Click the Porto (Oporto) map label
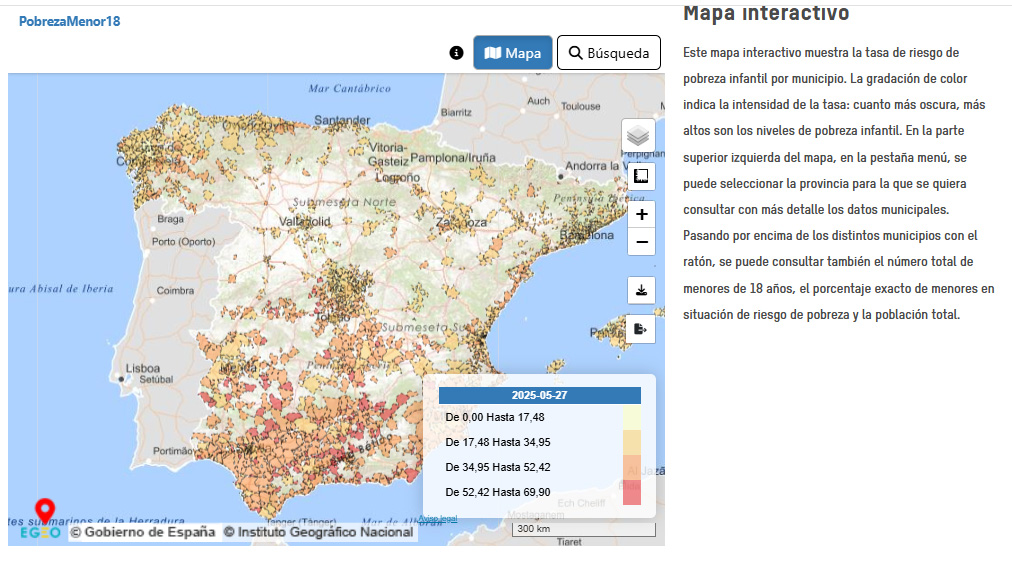The width and height of the screenshot is (1012, 561). [183, 241]
